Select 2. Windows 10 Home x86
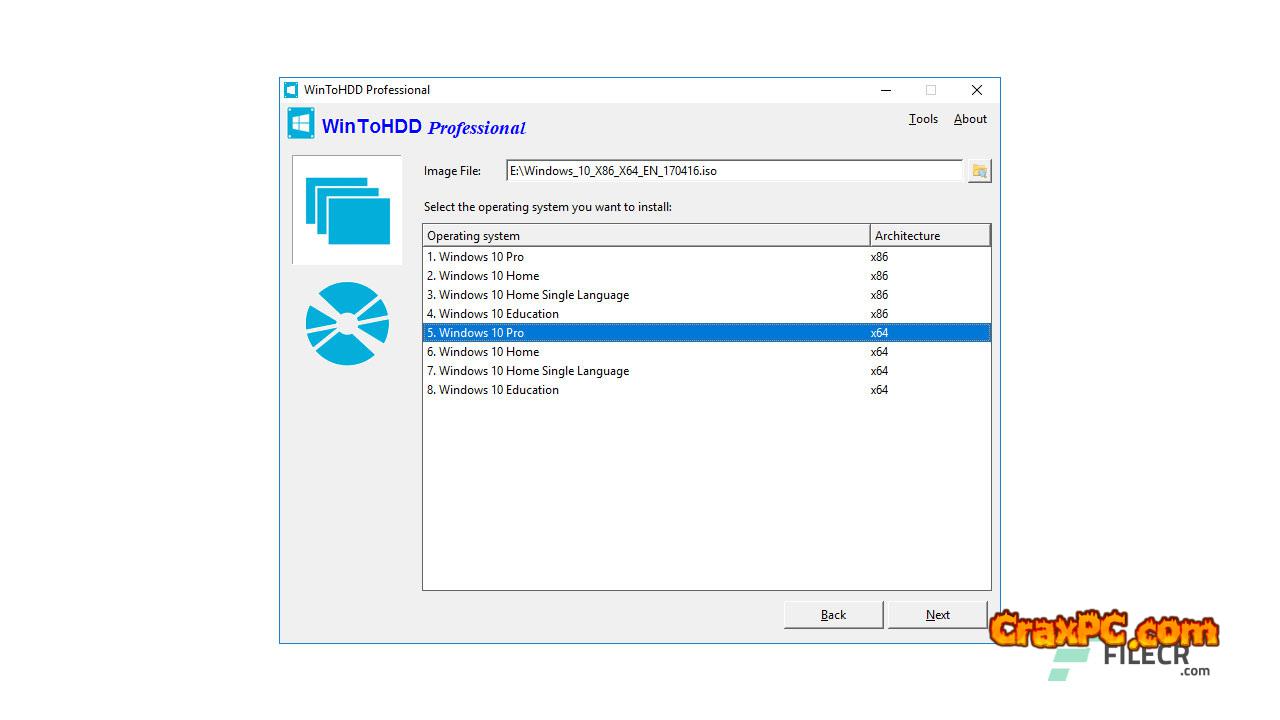Viewport: 1280px width, 720px height. coord(707,276)
